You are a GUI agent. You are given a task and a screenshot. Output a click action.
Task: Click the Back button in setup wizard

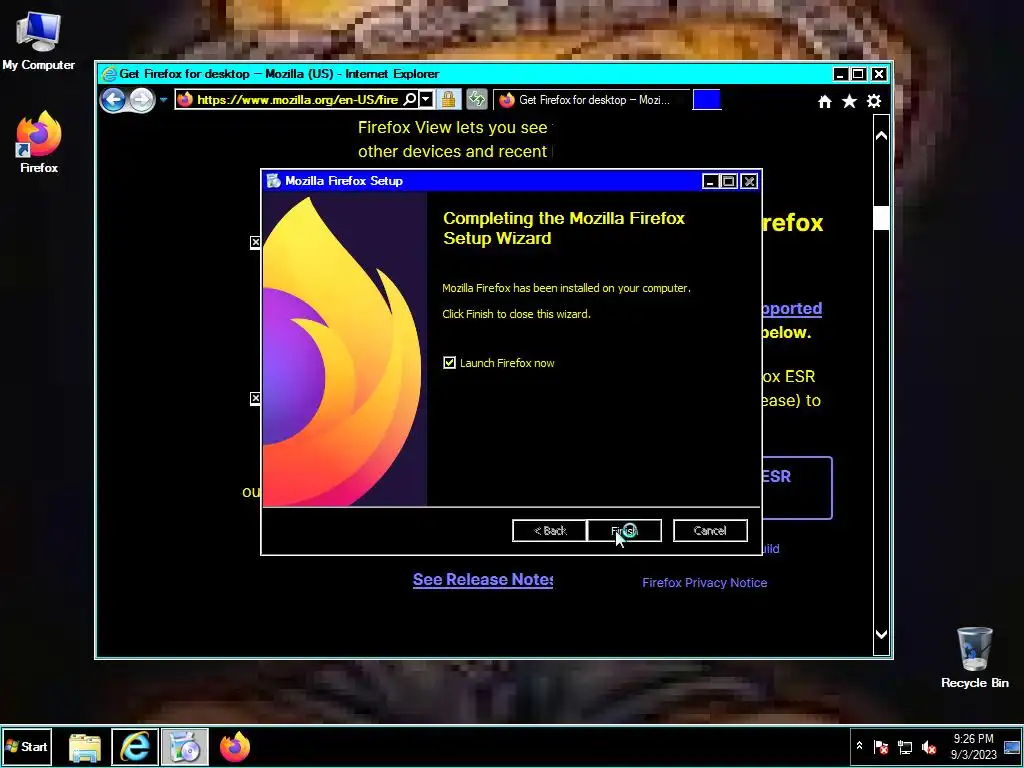549,530
